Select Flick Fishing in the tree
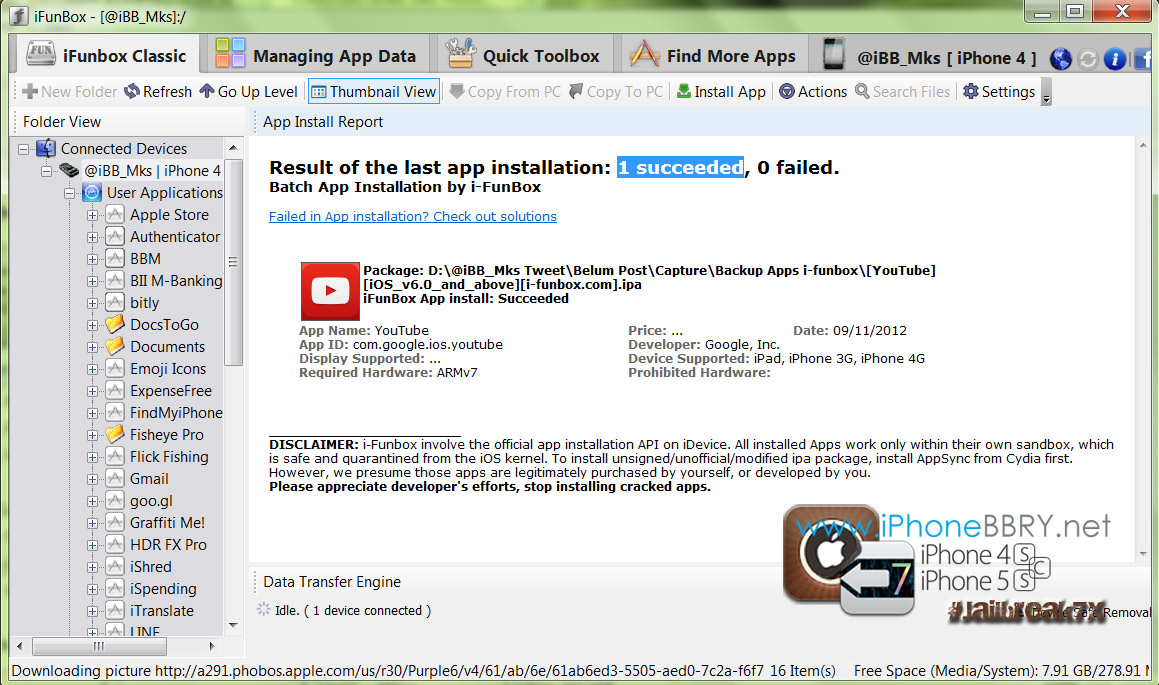Screen dimensions: 1159x685 [x=169, y=457]
